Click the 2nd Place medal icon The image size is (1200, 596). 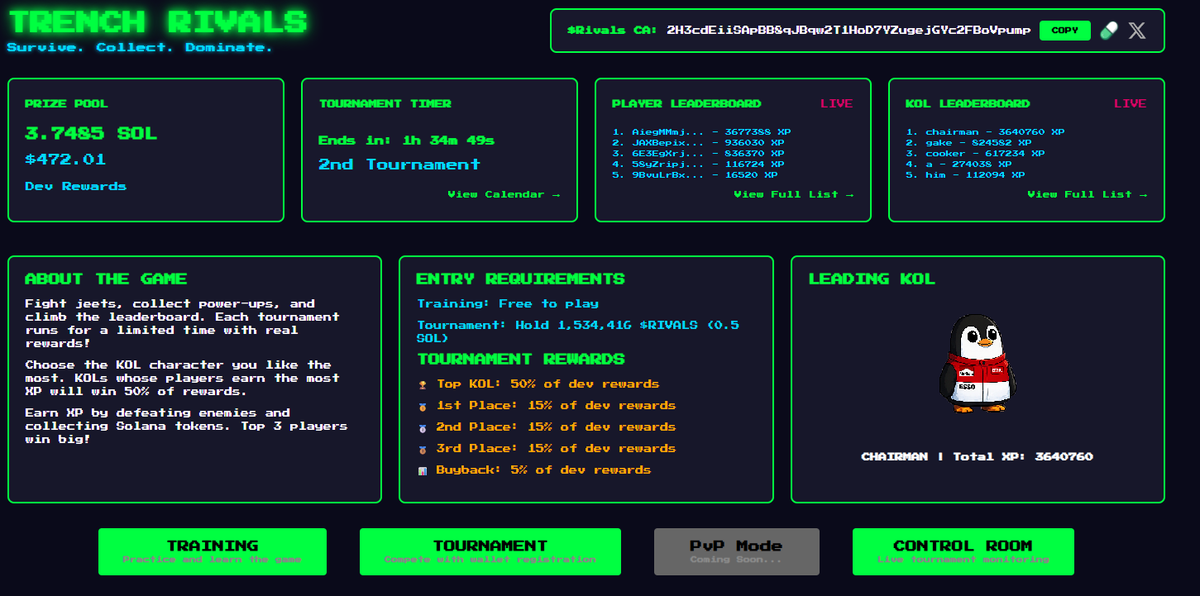[424, 427]
